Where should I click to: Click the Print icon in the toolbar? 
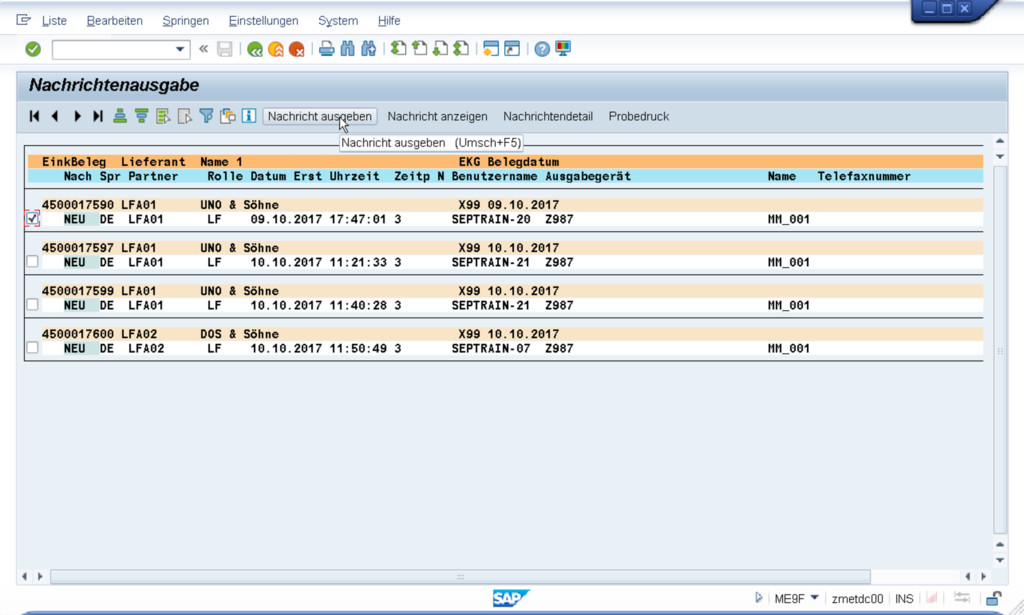(327, 49)
